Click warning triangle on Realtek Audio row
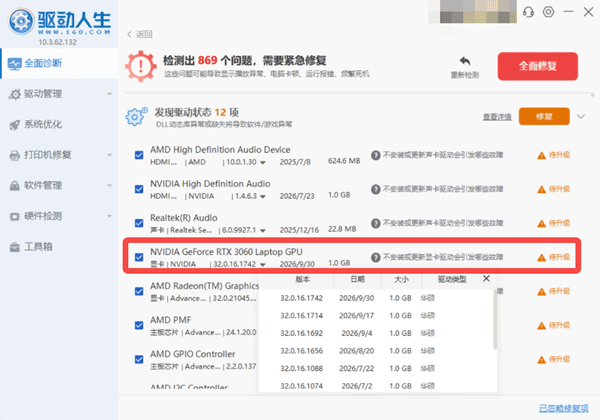600x420 pixels. [x=541, y=223]
